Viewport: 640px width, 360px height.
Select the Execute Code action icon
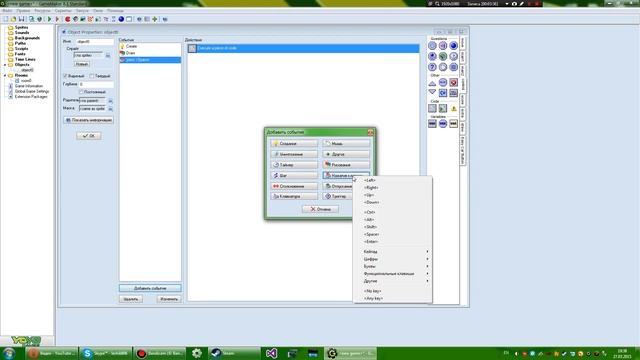click(432, 108)
